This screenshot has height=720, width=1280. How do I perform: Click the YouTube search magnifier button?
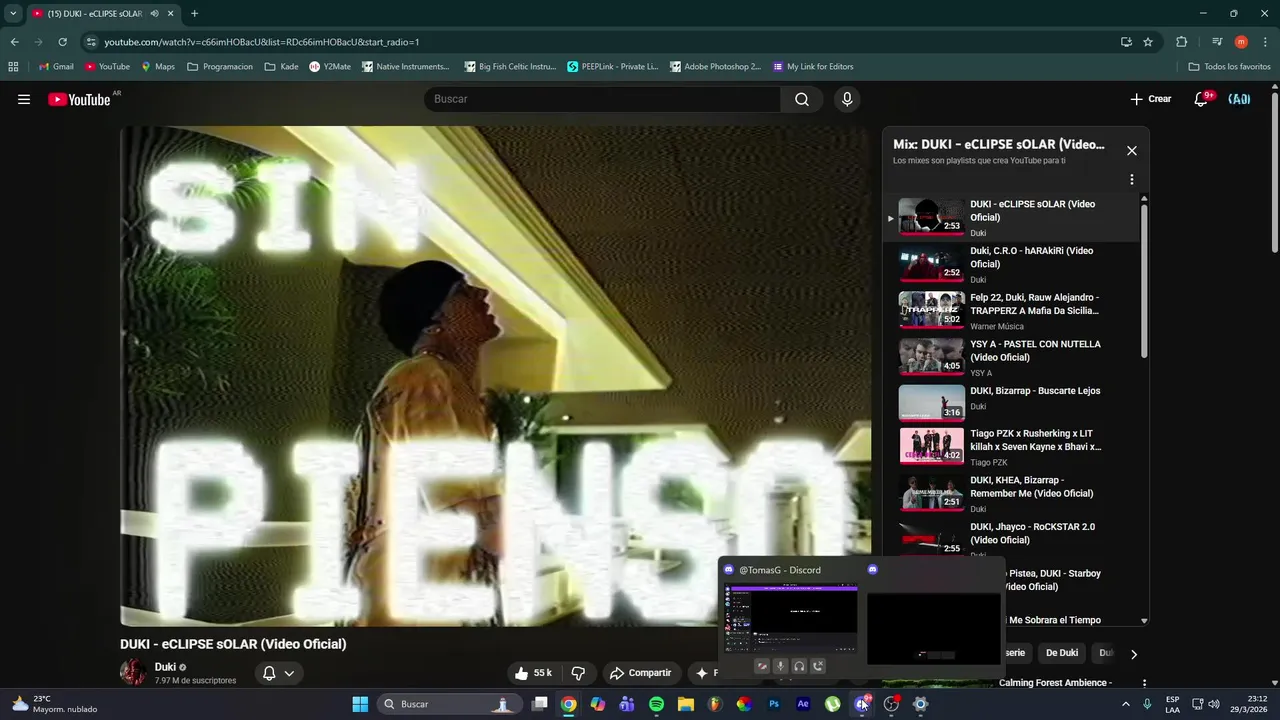[x=802, y=99]
